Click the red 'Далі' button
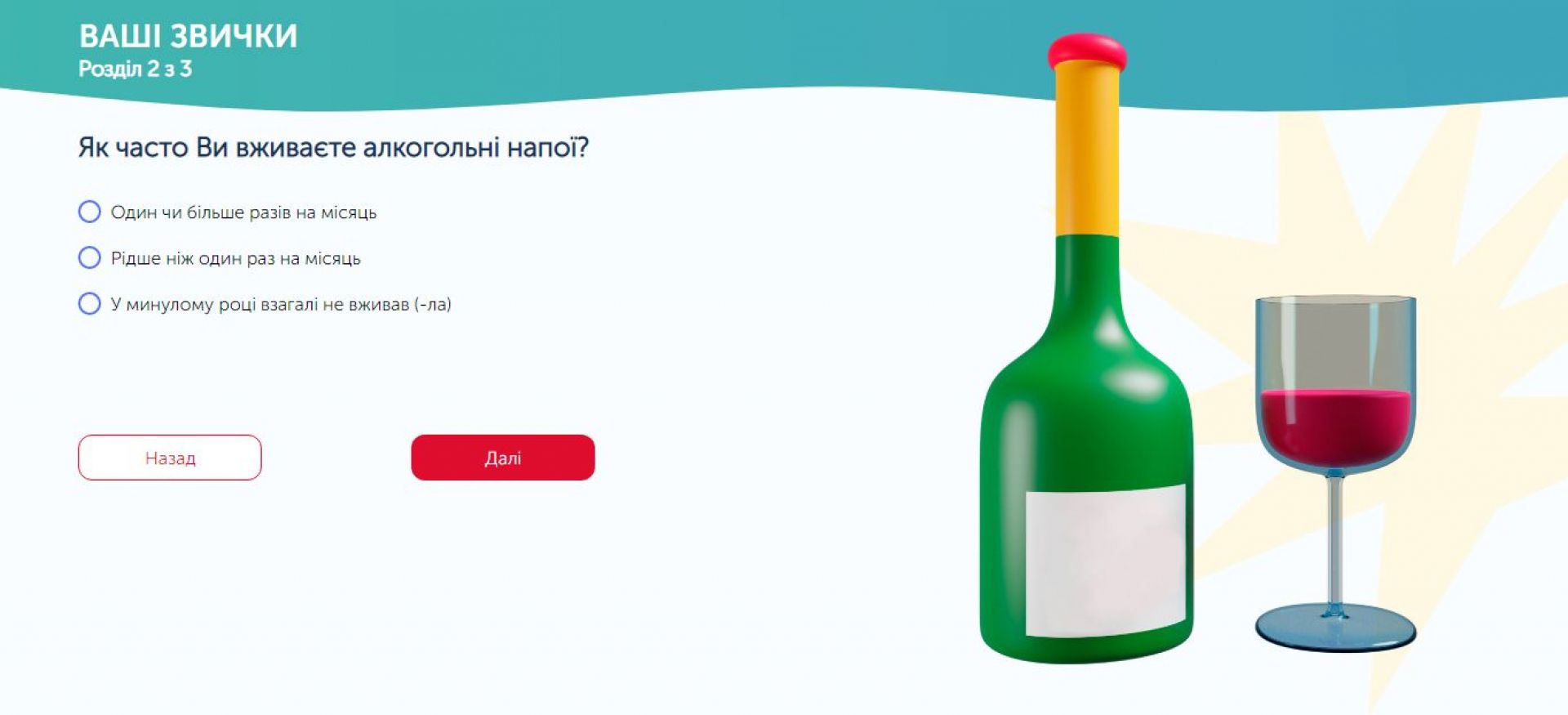This screenshot has width=1568, height=715. [x=502, y=458]
